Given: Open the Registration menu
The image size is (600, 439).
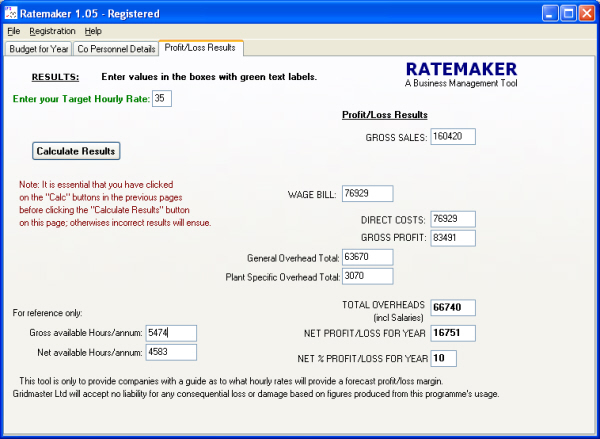Looking at the screenshot, I should [x=52, y=31].
